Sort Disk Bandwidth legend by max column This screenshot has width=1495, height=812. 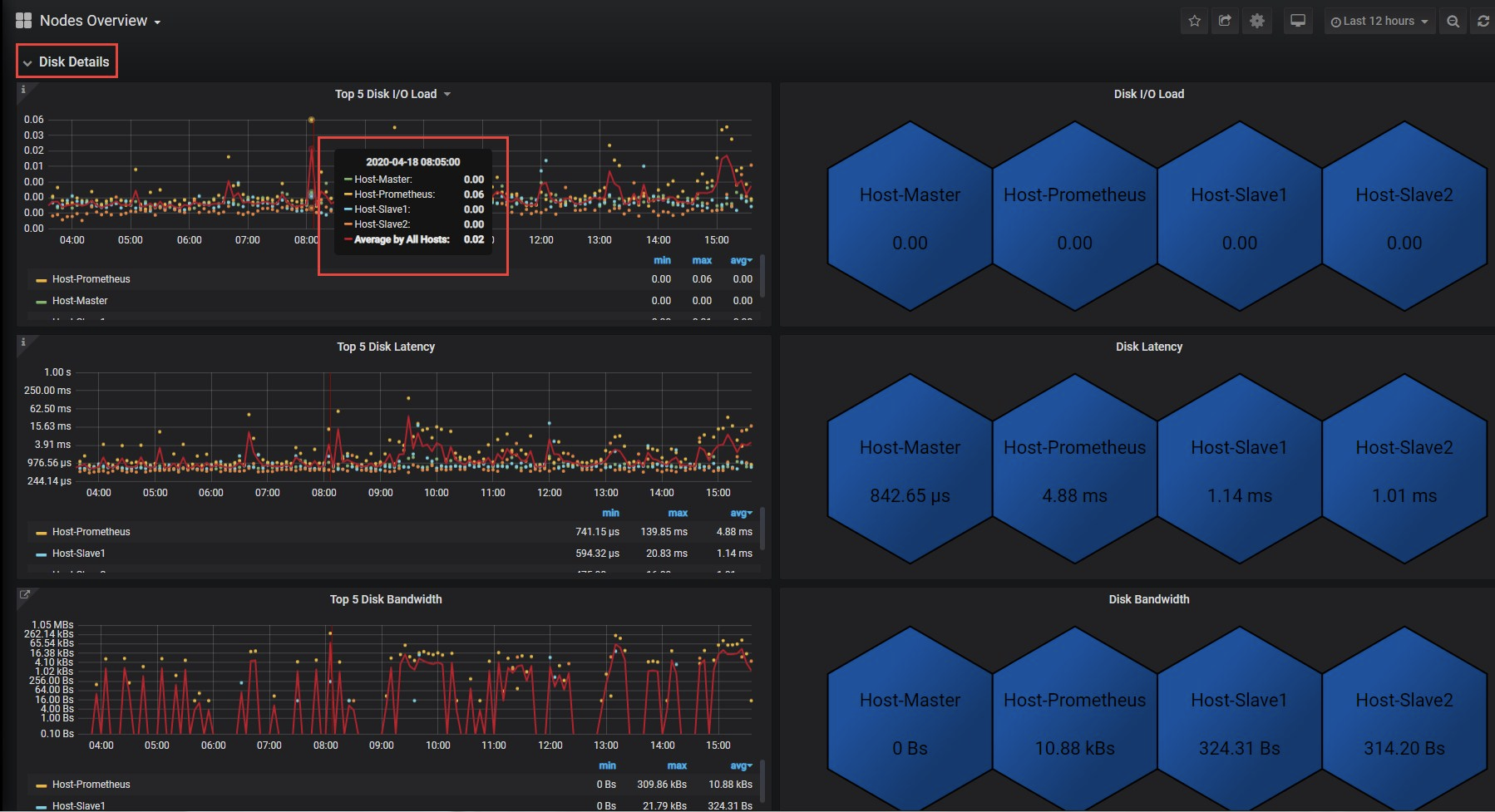pyautogui.click(x=677, y=765)
